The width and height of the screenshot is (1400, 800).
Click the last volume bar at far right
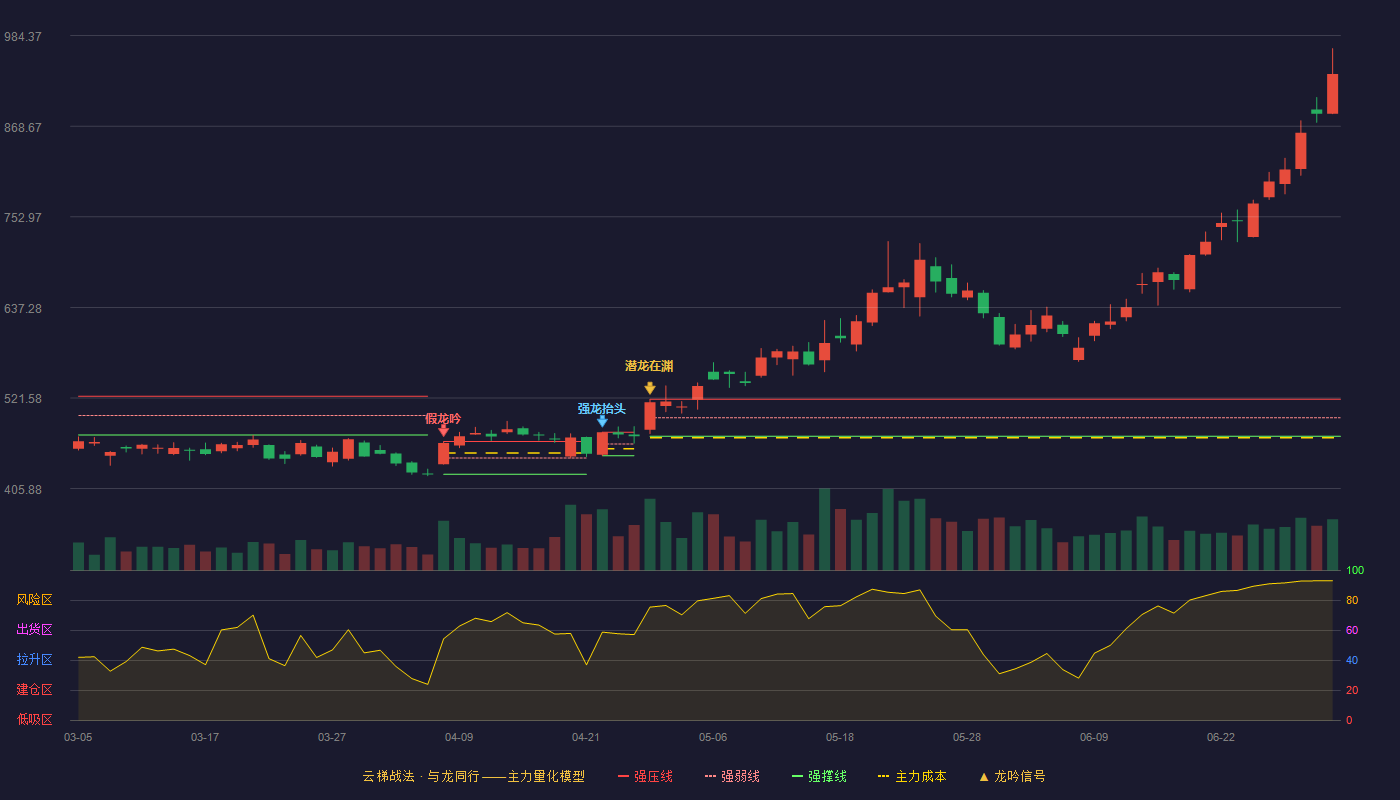pyautogui.click(x=1332, y=545)
